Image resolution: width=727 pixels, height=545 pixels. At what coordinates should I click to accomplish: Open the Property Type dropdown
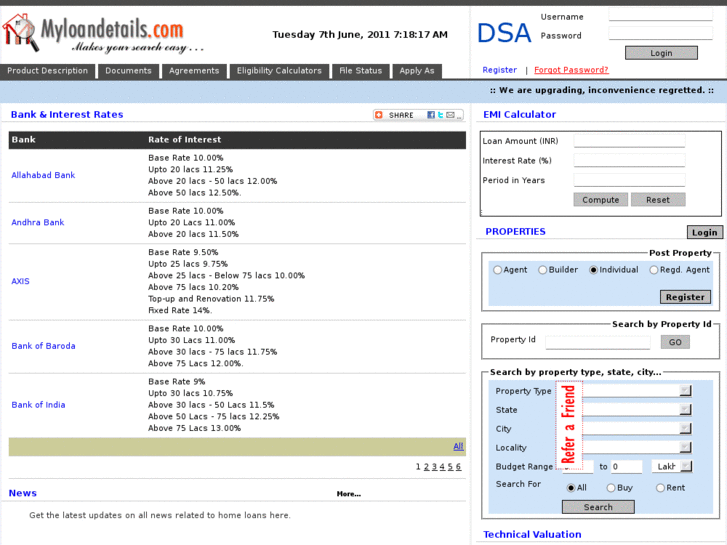637,391
